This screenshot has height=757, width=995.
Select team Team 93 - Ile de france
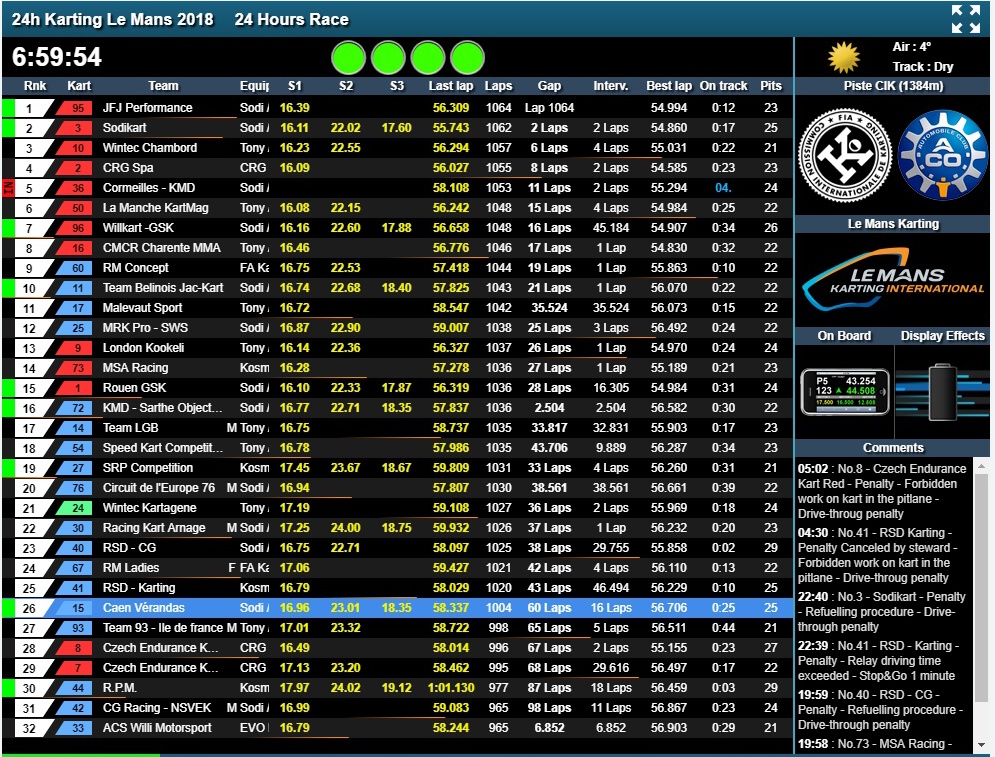click(x=163, y=628)
